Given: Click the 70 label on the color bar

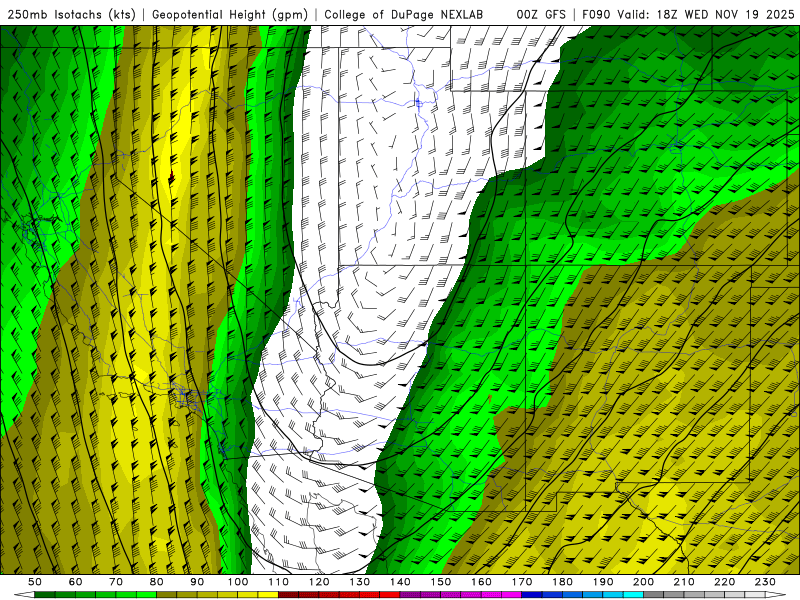Looking at the screenshot, I should [116, 582].
